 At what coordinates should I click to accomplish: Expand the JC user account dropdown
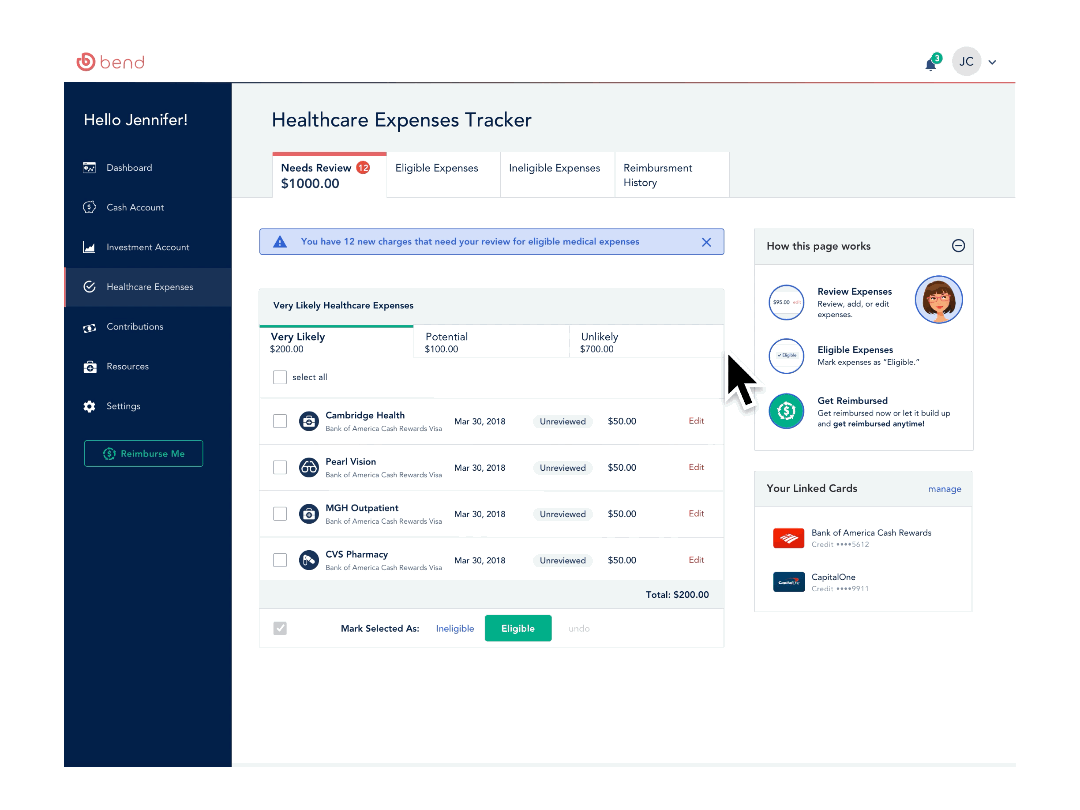992,62
